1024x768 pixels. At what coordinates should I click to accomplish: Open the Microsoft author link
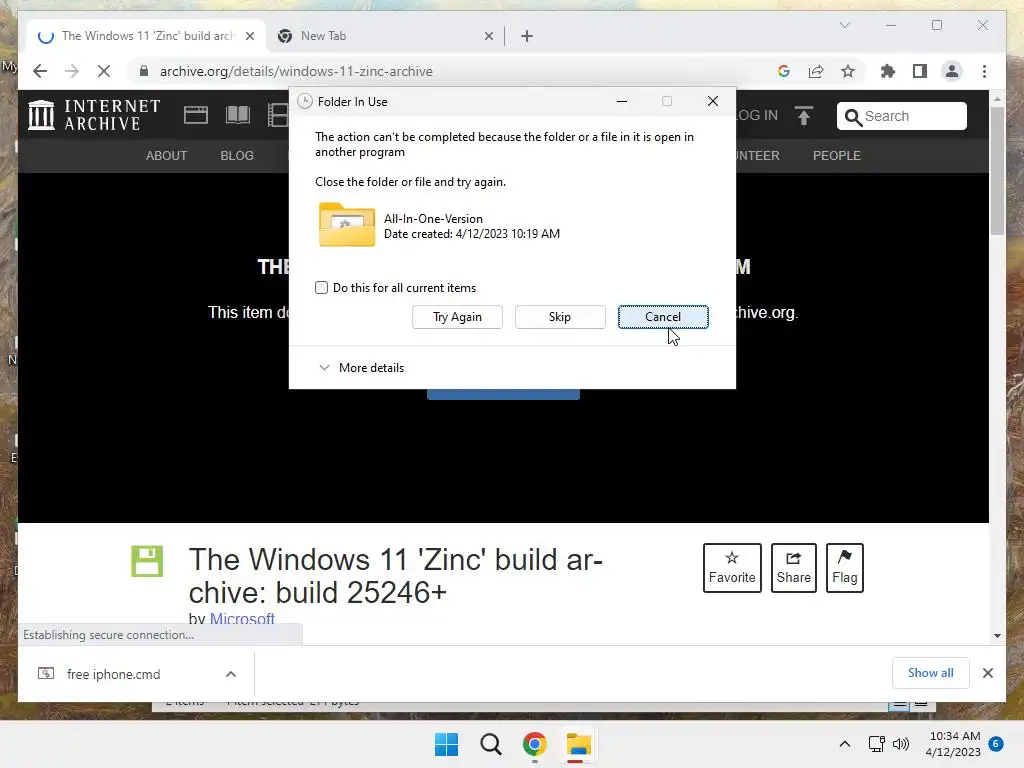coord(242,618)
